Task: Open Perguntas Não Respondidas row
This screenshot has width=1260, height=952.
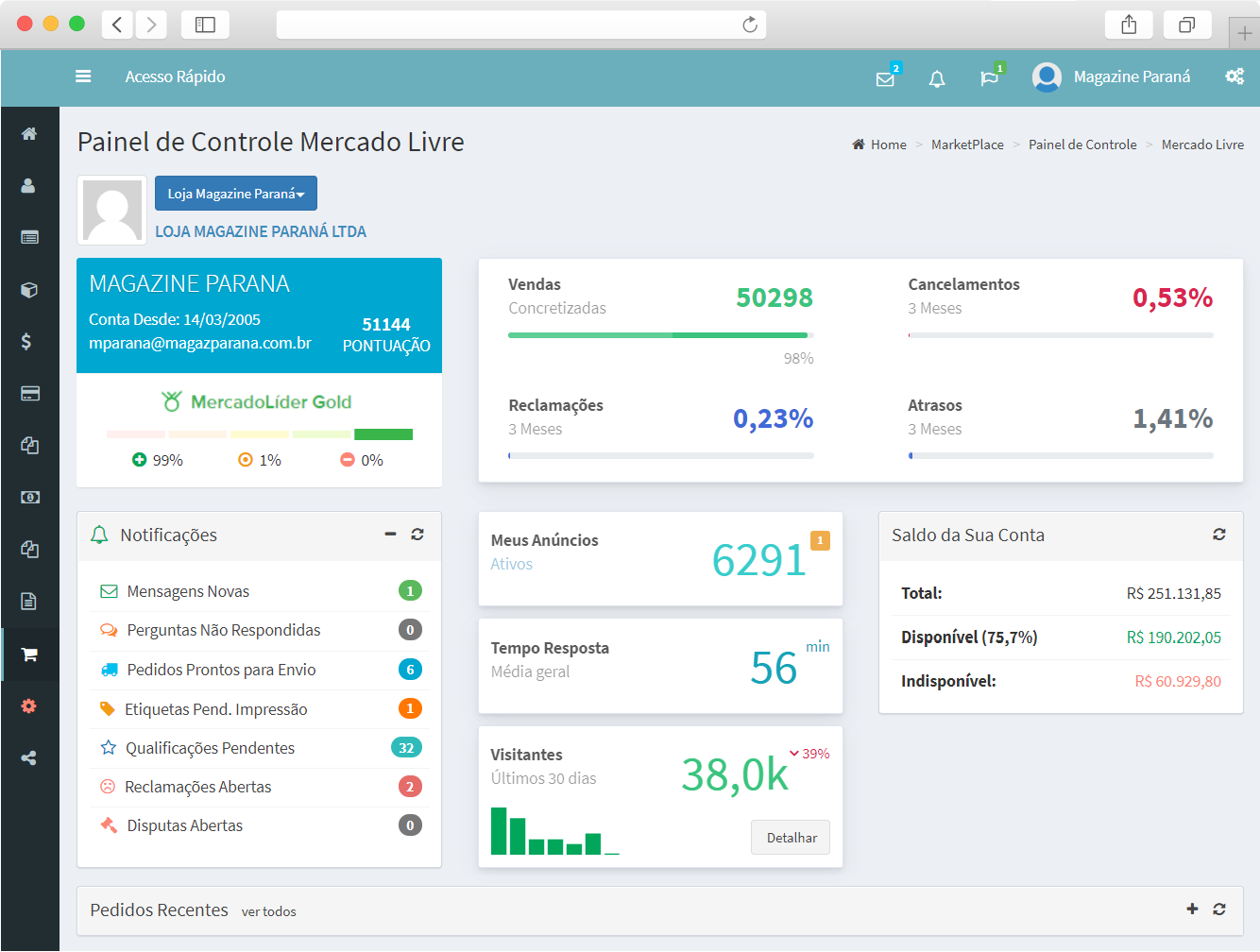Action: 260,630
